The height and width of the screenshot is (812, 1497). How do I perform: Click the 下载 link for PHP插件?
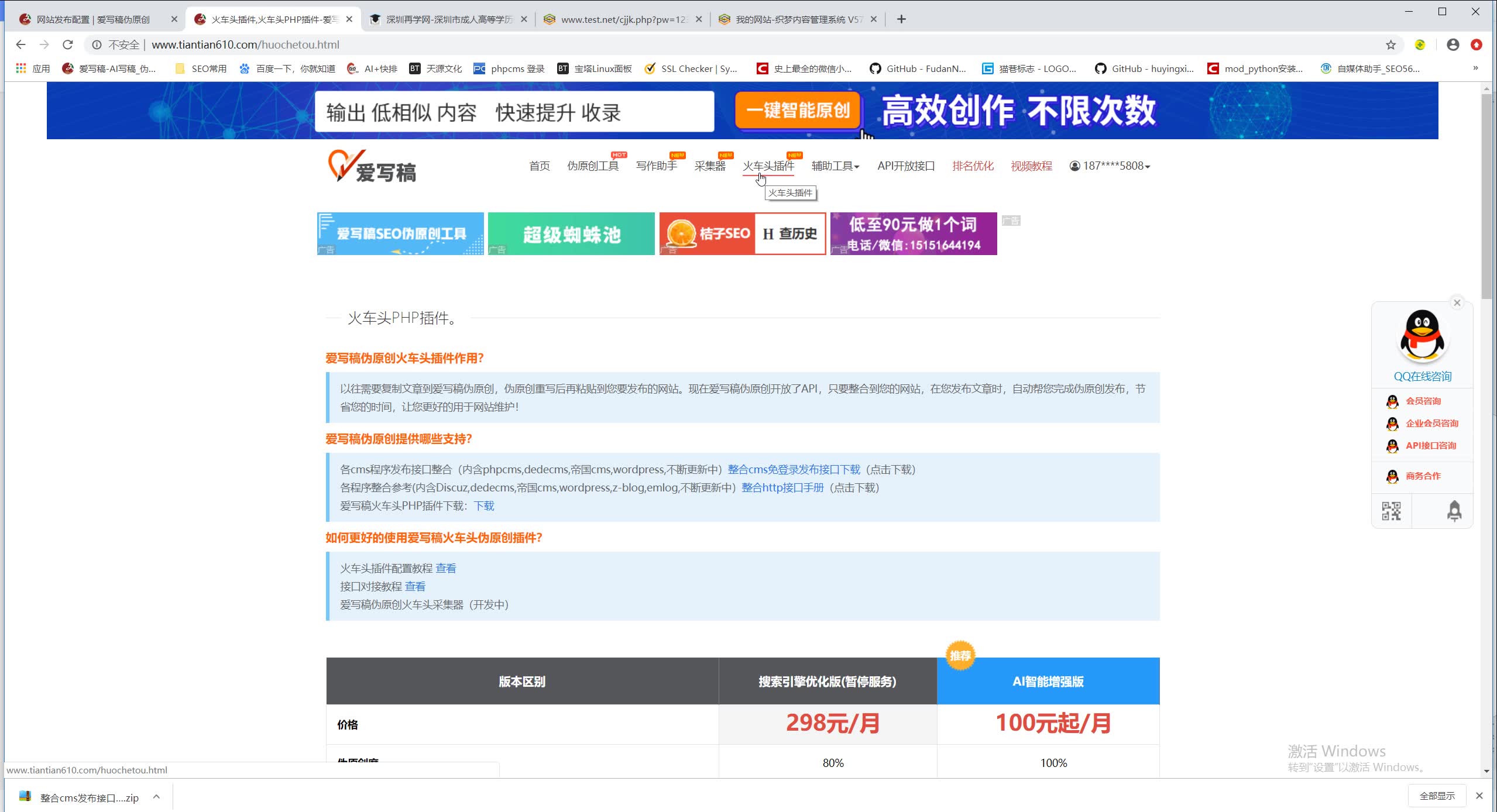coord(483,506)
